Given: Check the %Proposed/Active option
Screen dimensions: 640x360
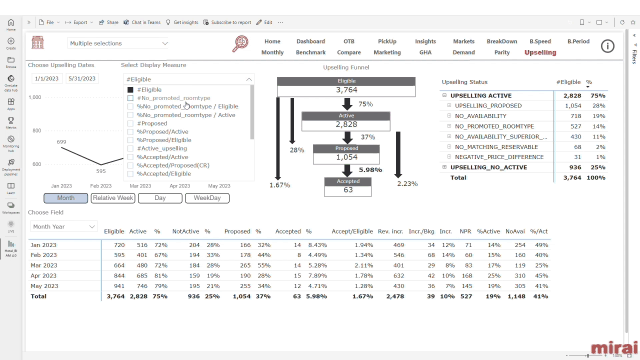Looking at the screenshot, I should point(130,132).
